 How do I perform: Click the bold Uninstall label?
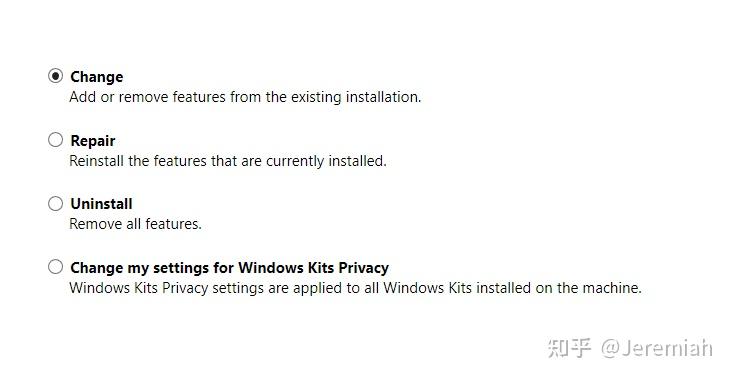(101, 204)
